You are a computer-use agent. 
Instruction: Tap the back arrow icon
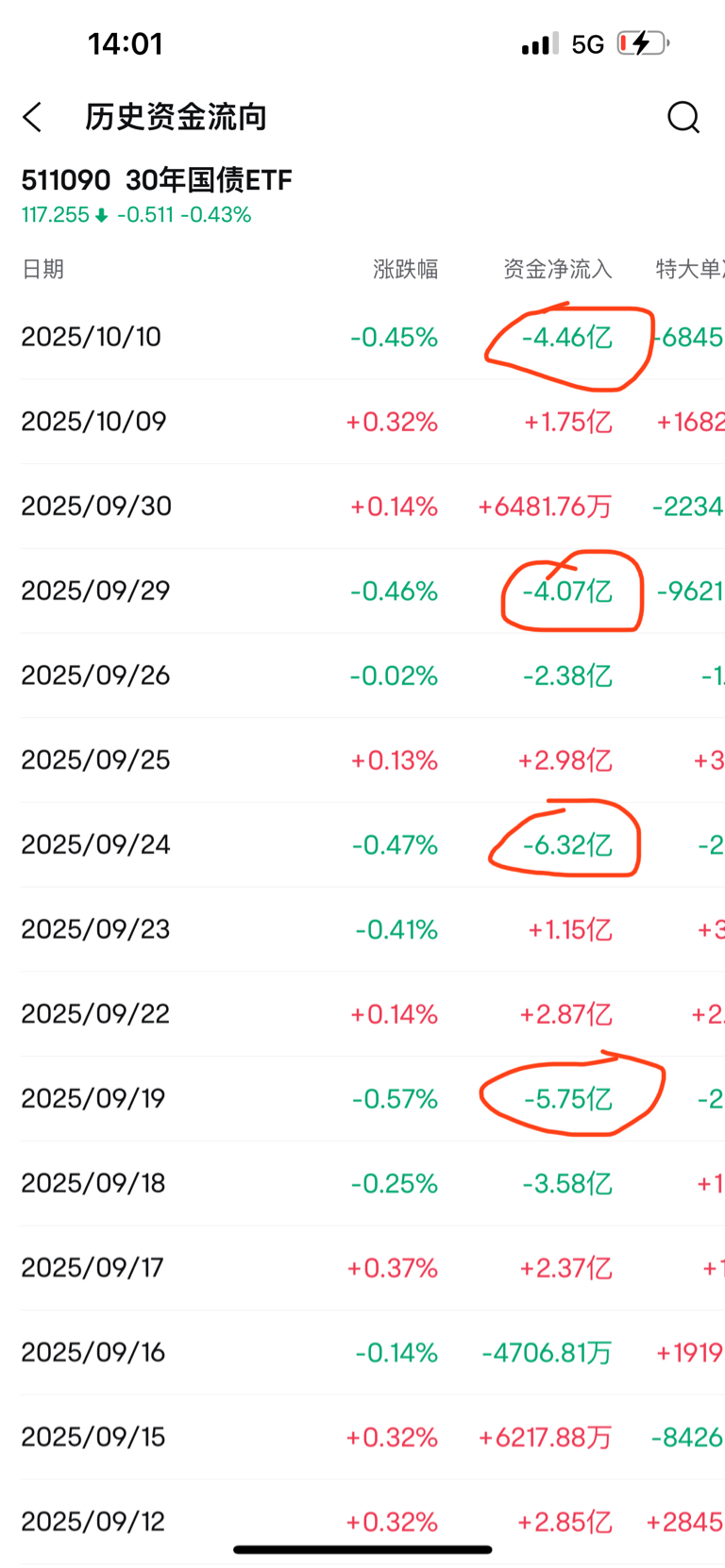pyautogui.click(x=33, y=117)
